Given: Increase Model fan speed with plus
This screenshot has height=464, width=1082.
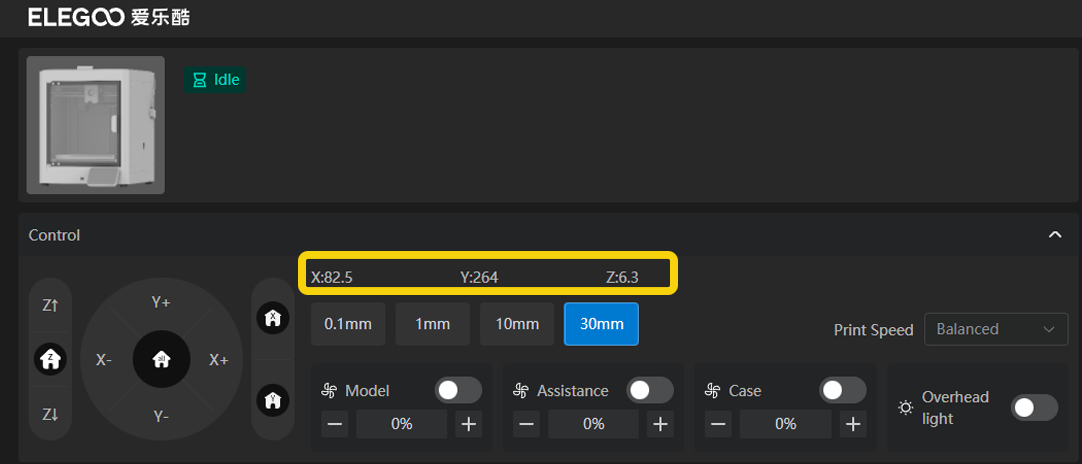Looking at the screenshot, I should click(x=468, y=424).
